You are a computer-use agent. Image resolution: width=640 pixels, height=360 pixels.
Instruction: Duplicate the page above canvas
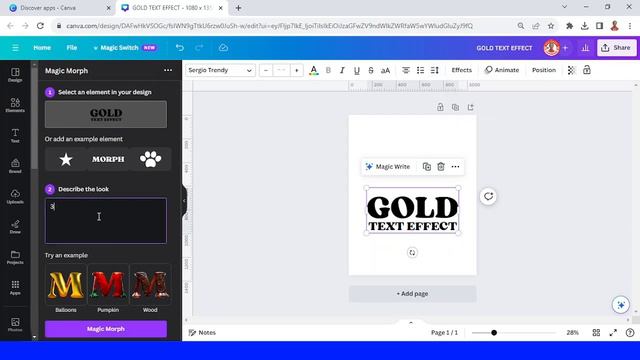[455, 107]
